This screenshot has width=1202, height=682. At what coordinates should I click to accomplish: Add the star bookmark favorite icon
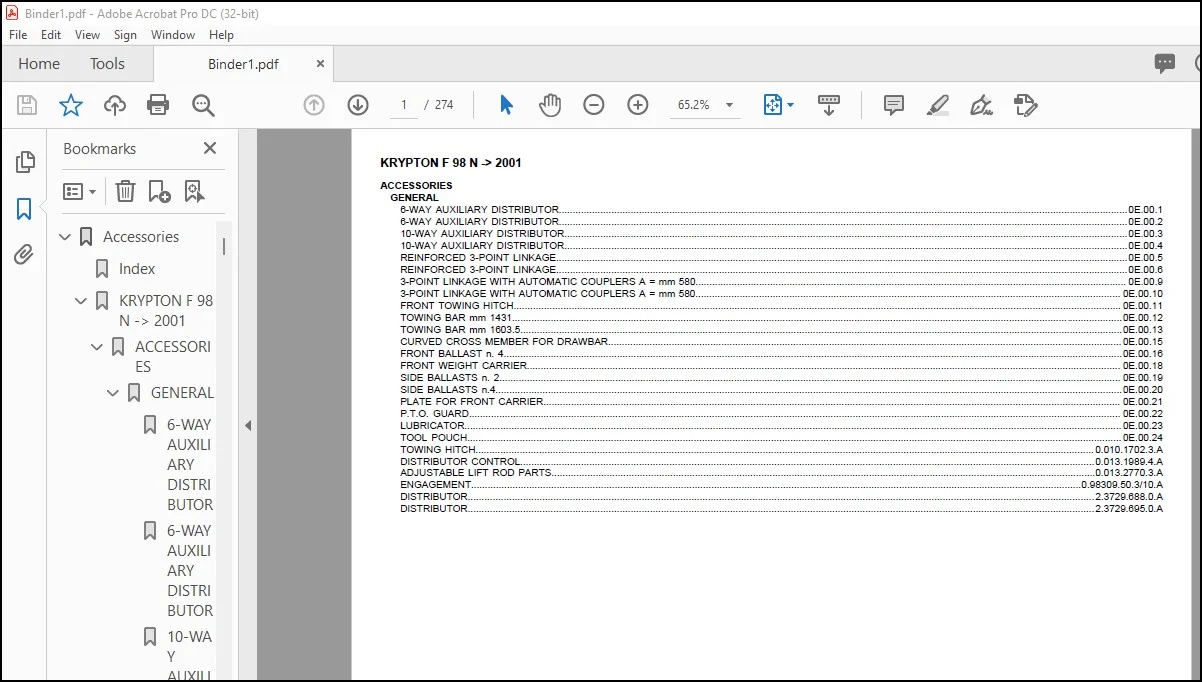click(71, 105)
